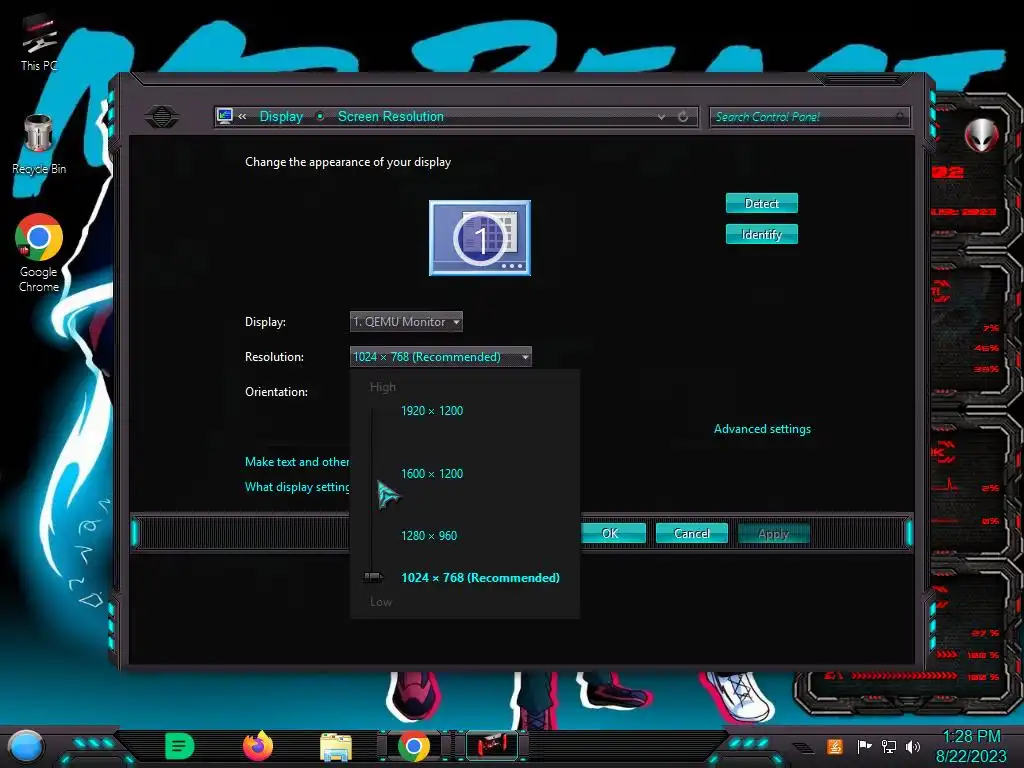The width and height of the screenshot is (1024, 768).
Task: Click the resolution slider thumb
Action: coord(373,577)
